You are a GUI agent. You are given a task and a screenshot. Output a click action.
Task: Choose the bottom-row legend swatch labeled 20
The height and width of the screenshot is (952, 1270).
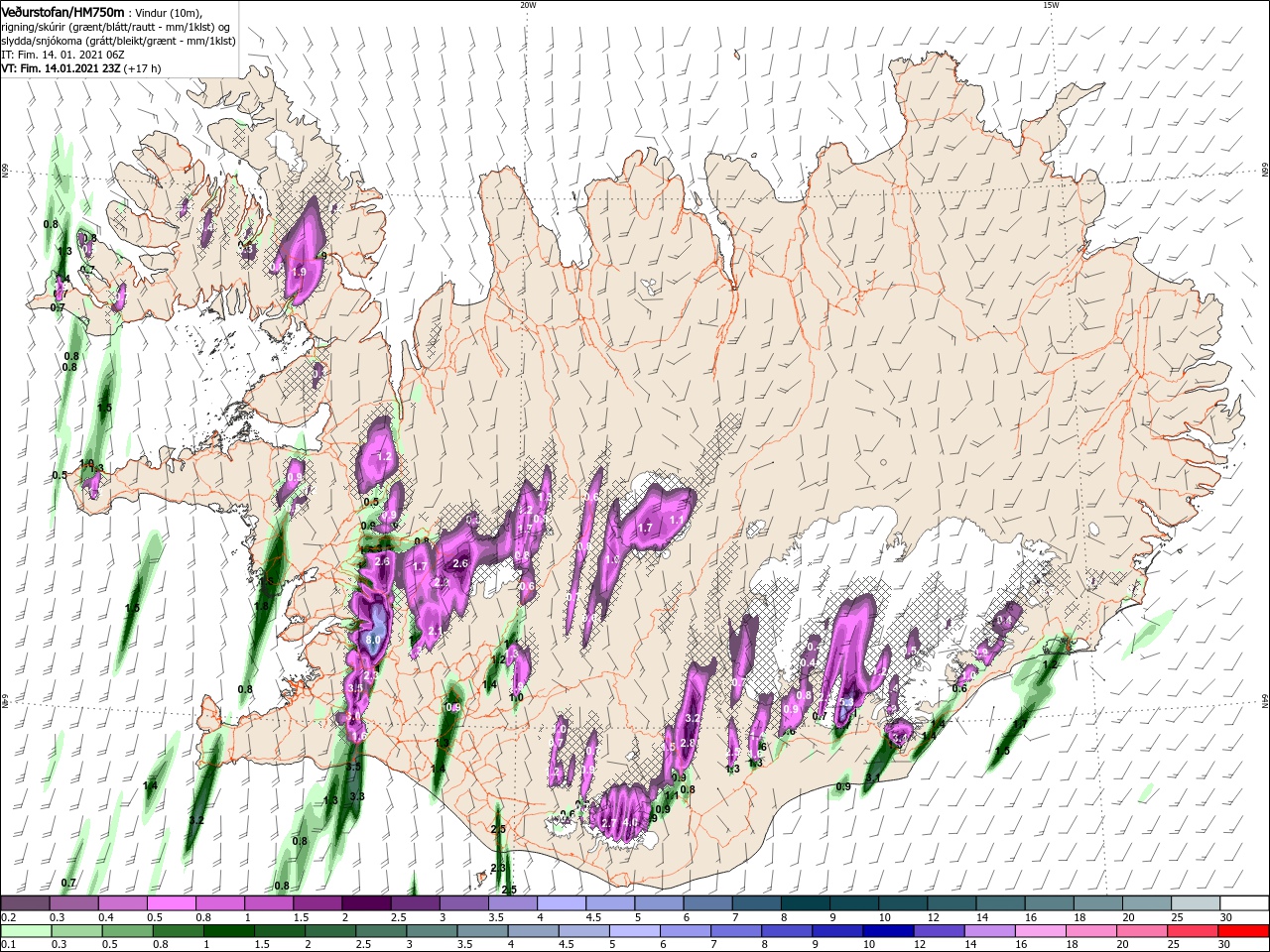tap(1141, 931)
